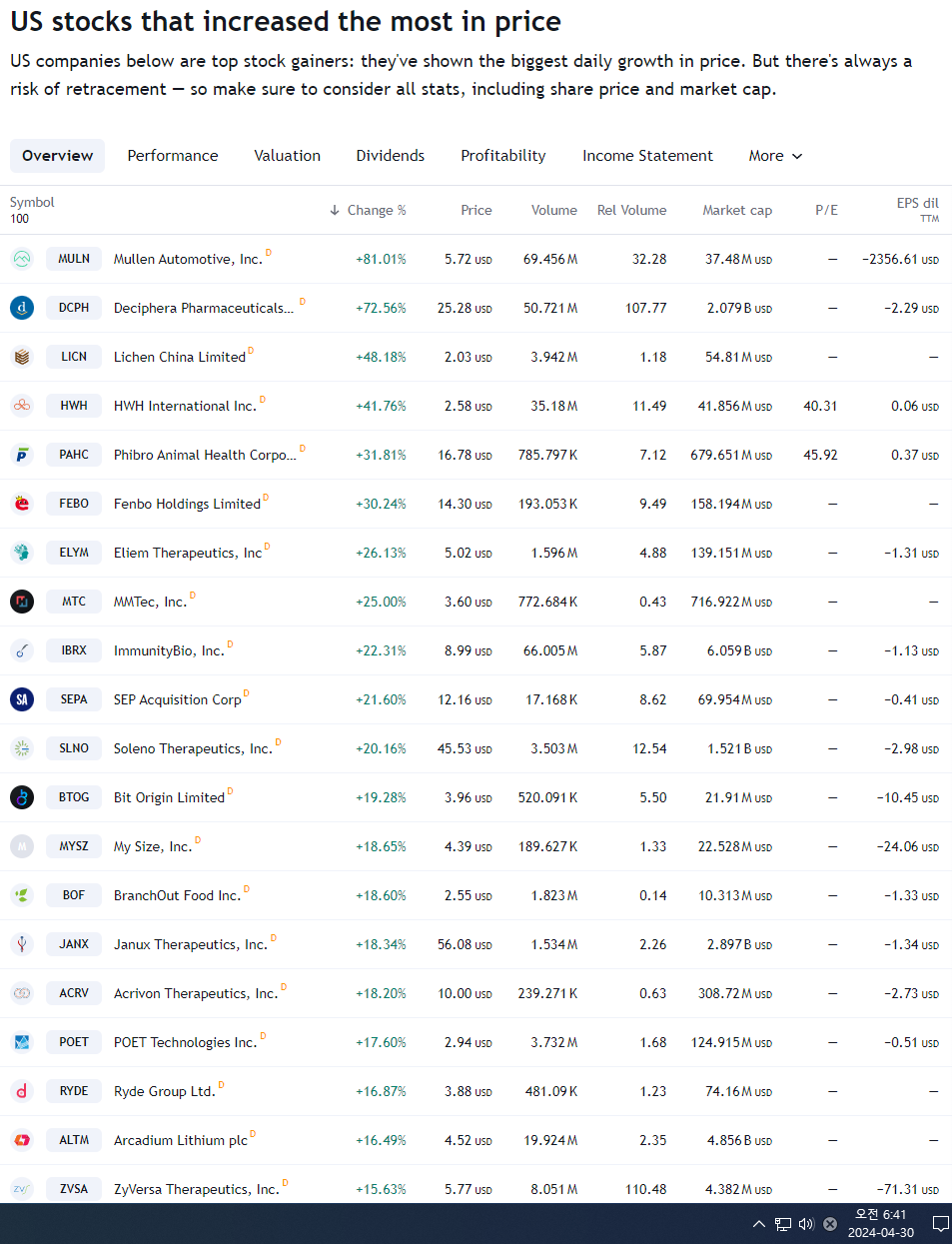The image size is (952, 1244).
Task: Click the 40.31 P/E value for HWH
Action: [820, 406]
